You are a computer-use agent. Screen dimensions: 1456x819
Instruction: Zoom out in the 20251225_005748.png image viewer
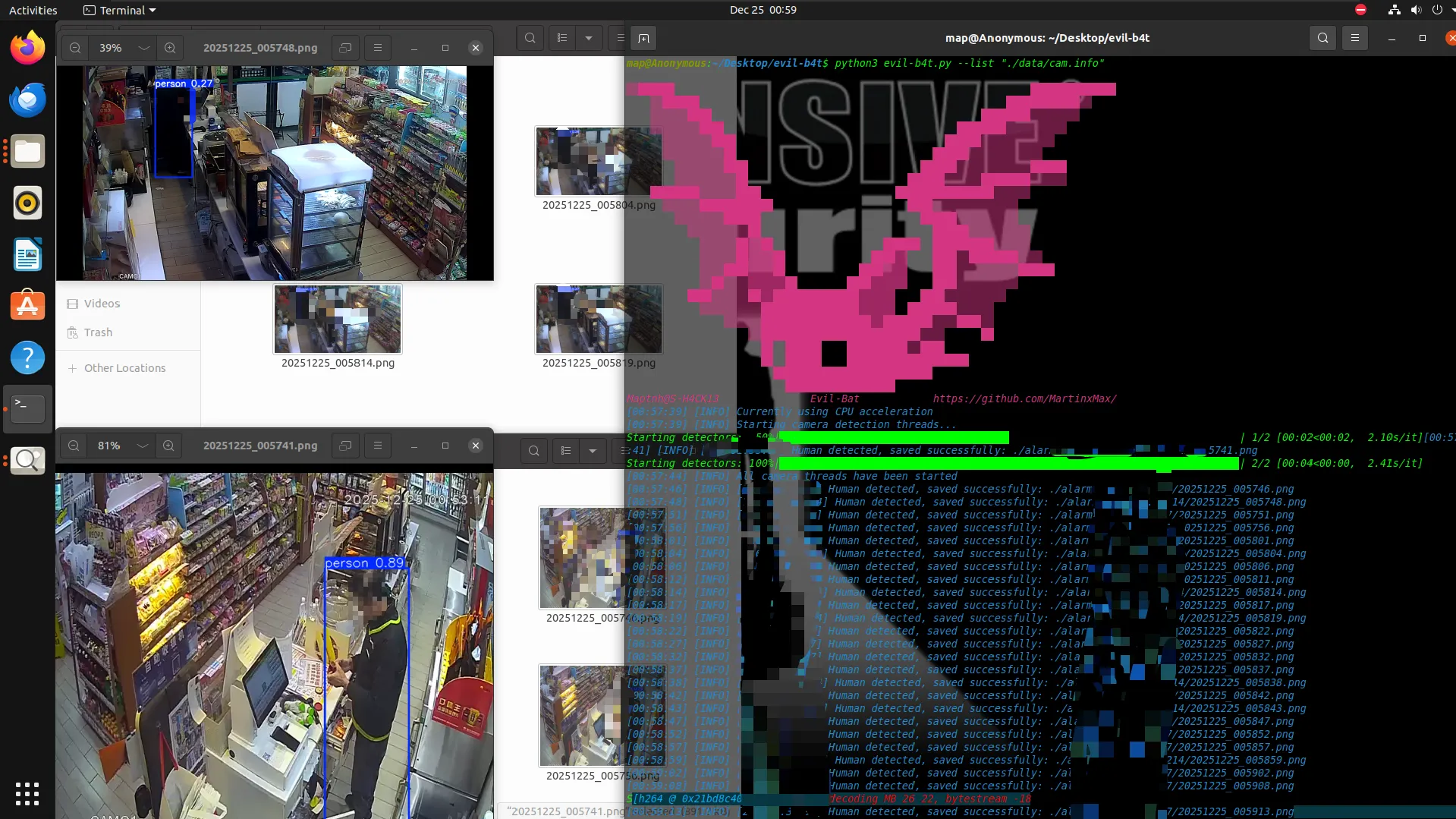[x=75, y=48]
